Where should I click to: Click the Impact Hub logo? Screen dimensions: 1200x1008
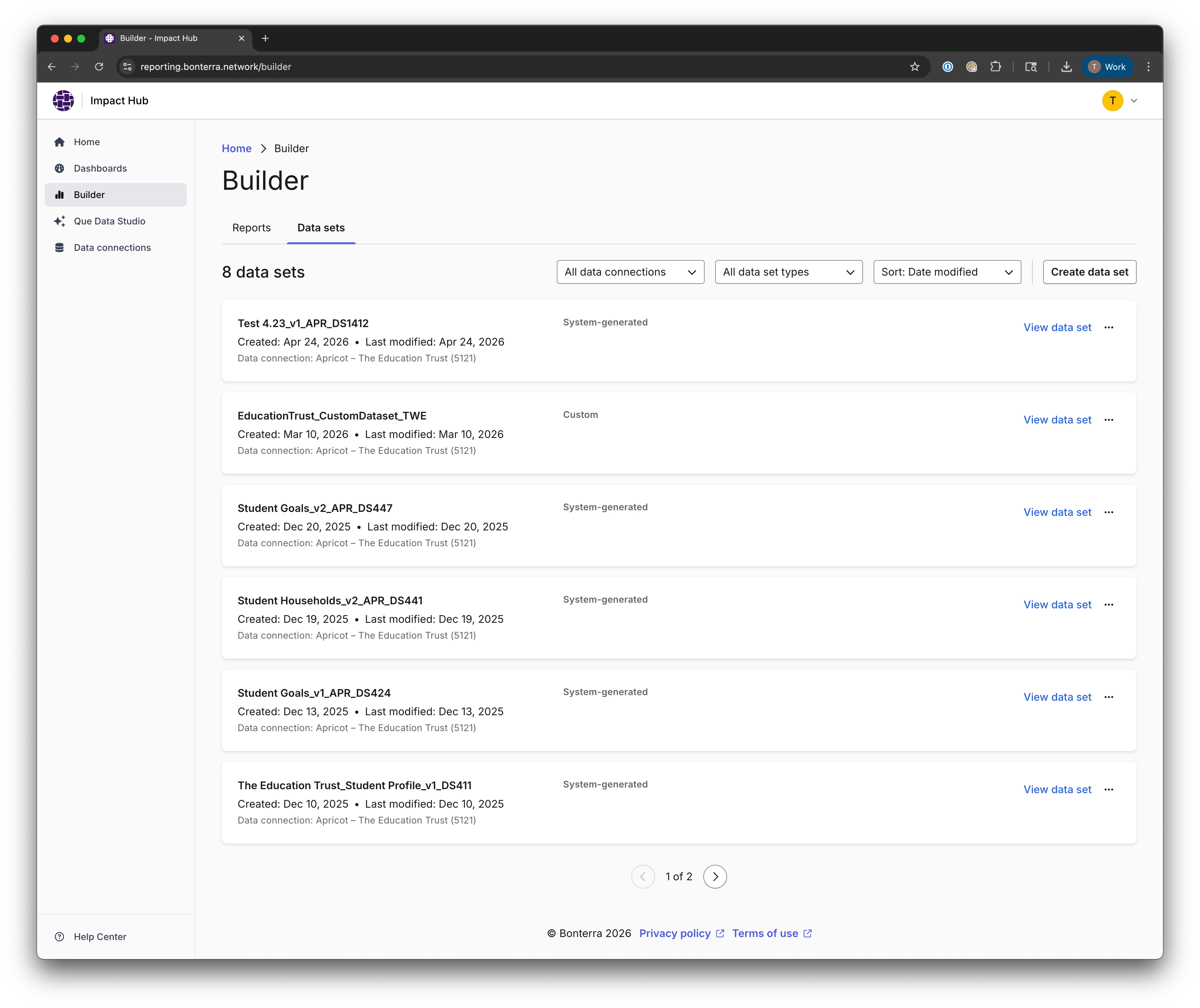[x=63, y=101]
